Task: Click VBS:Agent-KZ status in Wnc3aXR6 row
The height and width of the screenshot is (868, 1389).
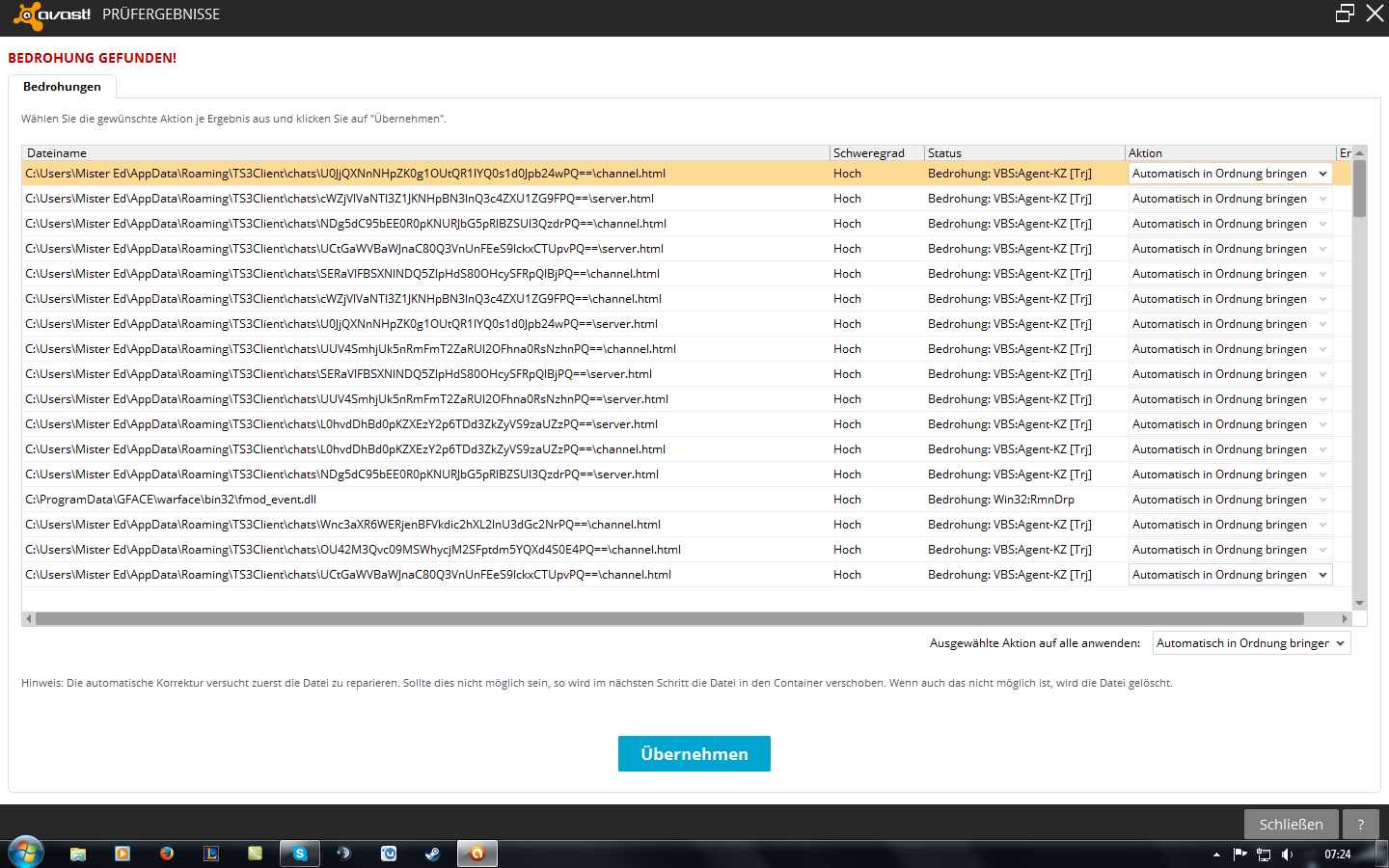Action: pyautogui.click(x=1010, y=525)
